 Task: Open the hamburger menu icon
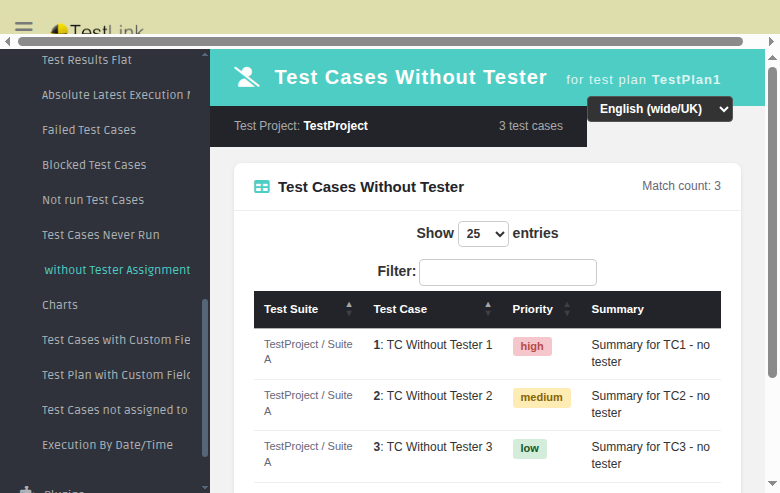click(24, 27)
